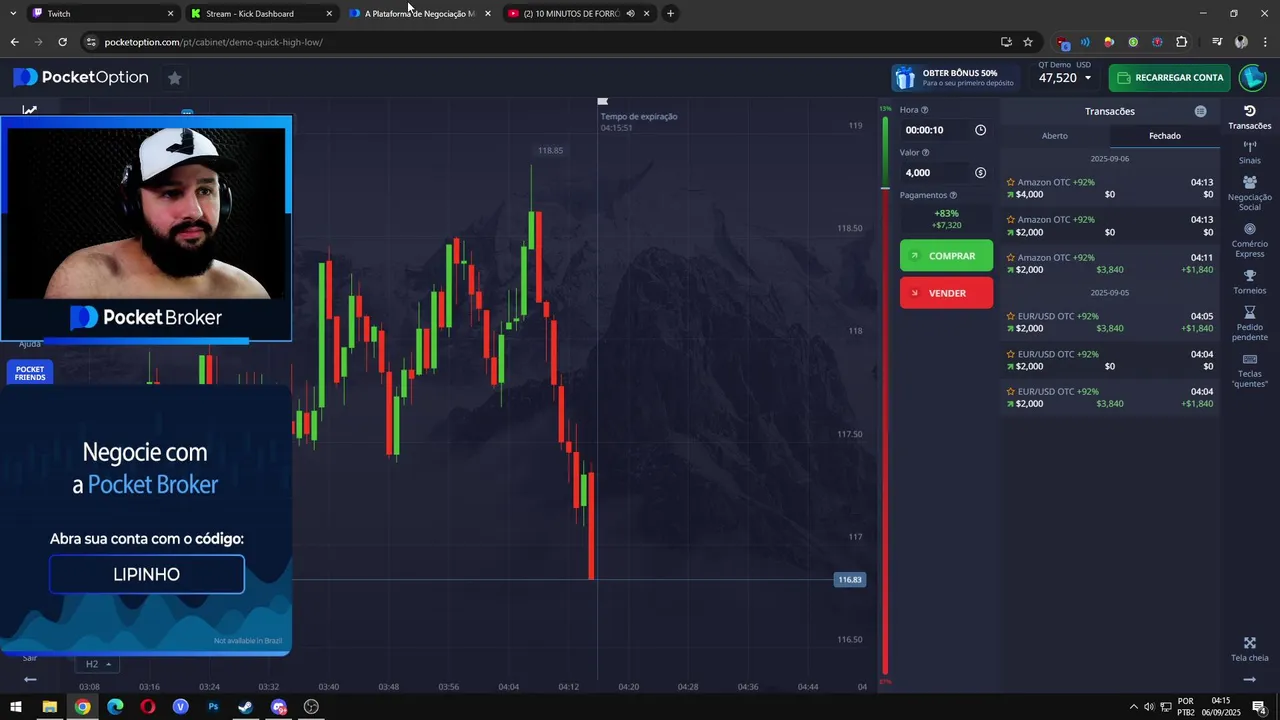Open the Torneios trophy item
The image size is (1280, 720).
click(1249, 282)
